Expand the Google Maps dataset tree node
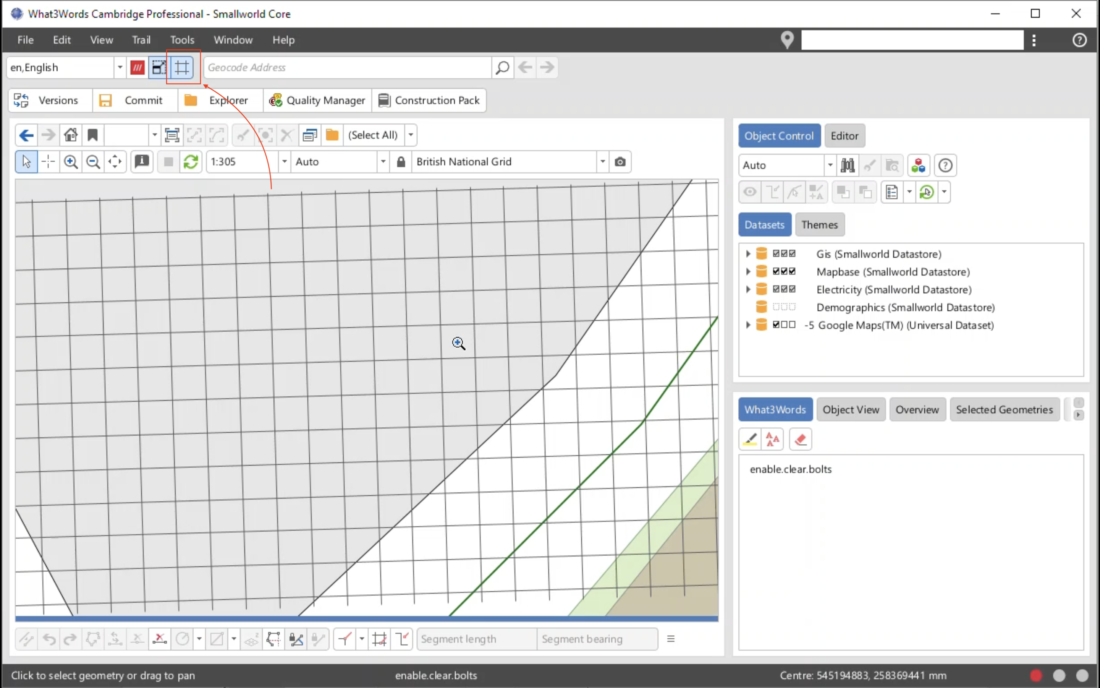Viewport: 1100px width, 688px height. pyautogui.click(x=748, y=325)
